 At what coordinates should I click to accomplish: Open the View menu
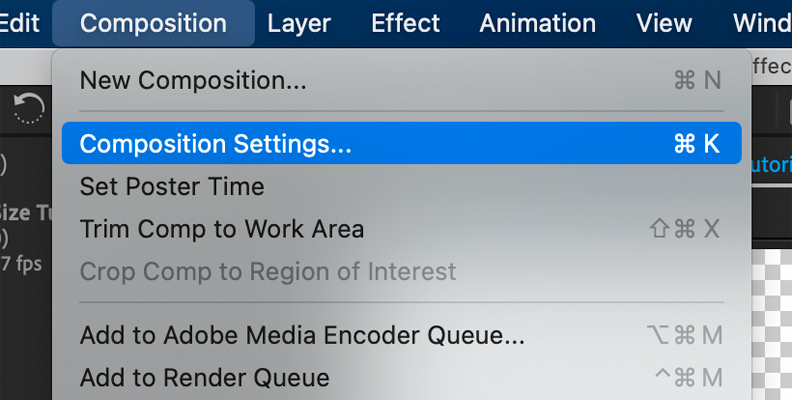(664, 23)
